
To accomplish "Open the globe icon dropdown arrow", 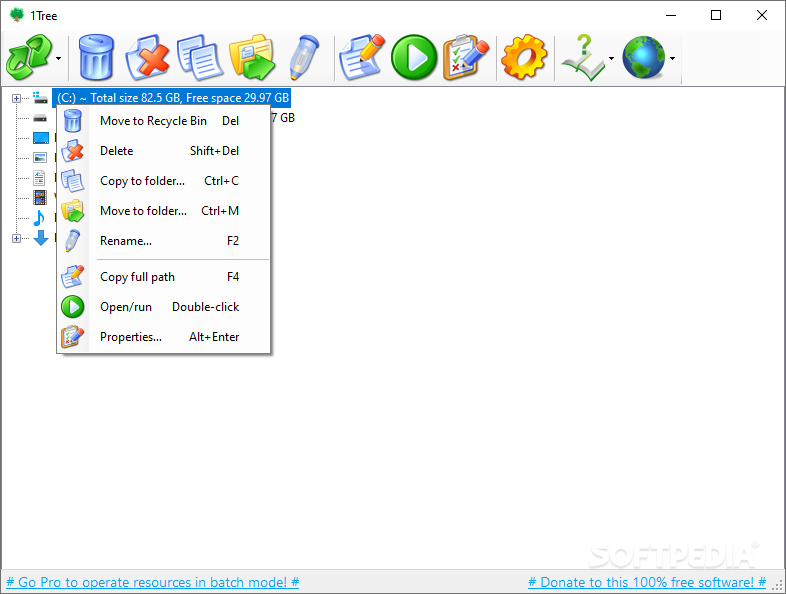I will pyautogui.click(x=672, y=58).
